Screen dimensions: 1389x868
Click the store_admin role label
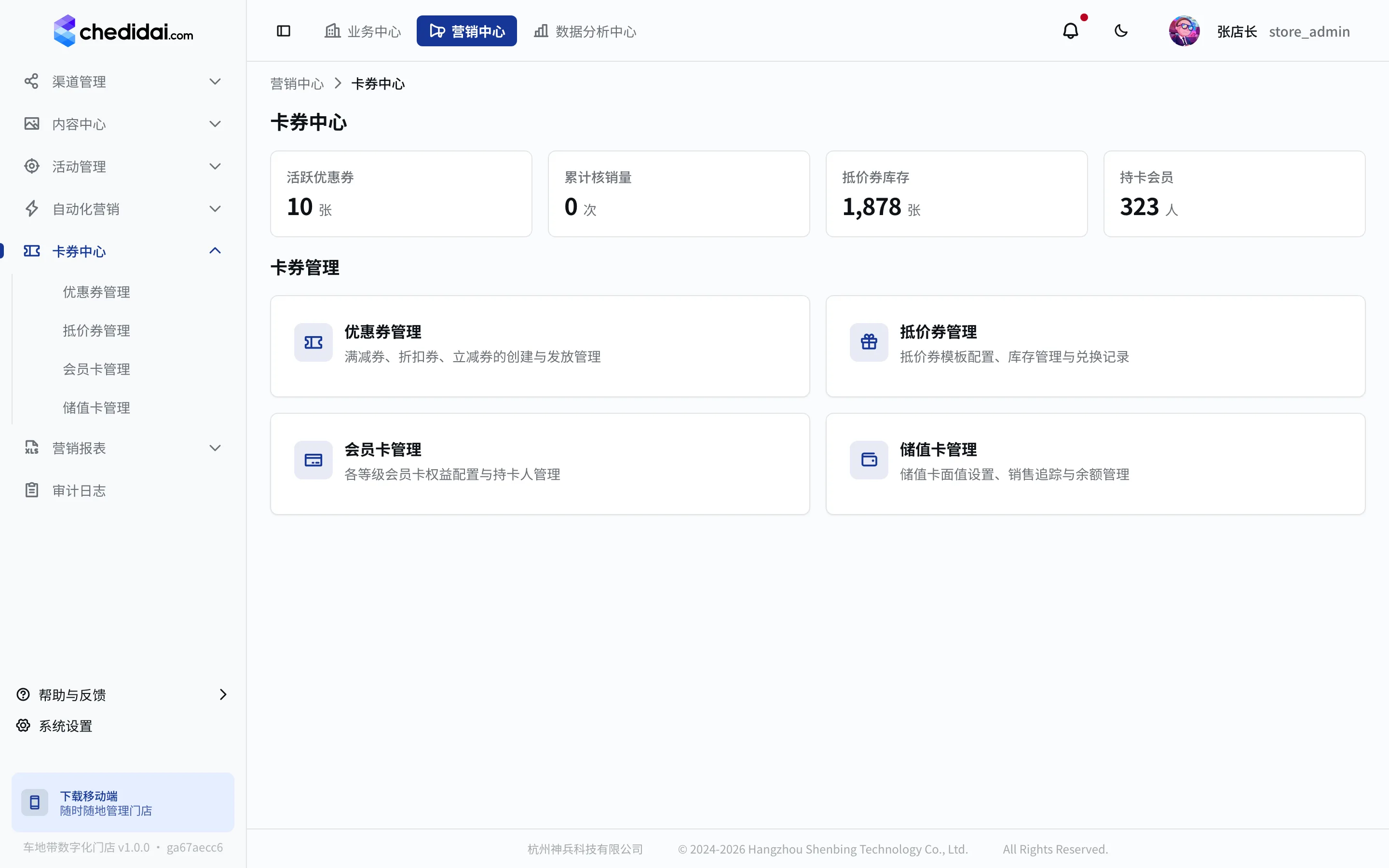(1309, 31)
